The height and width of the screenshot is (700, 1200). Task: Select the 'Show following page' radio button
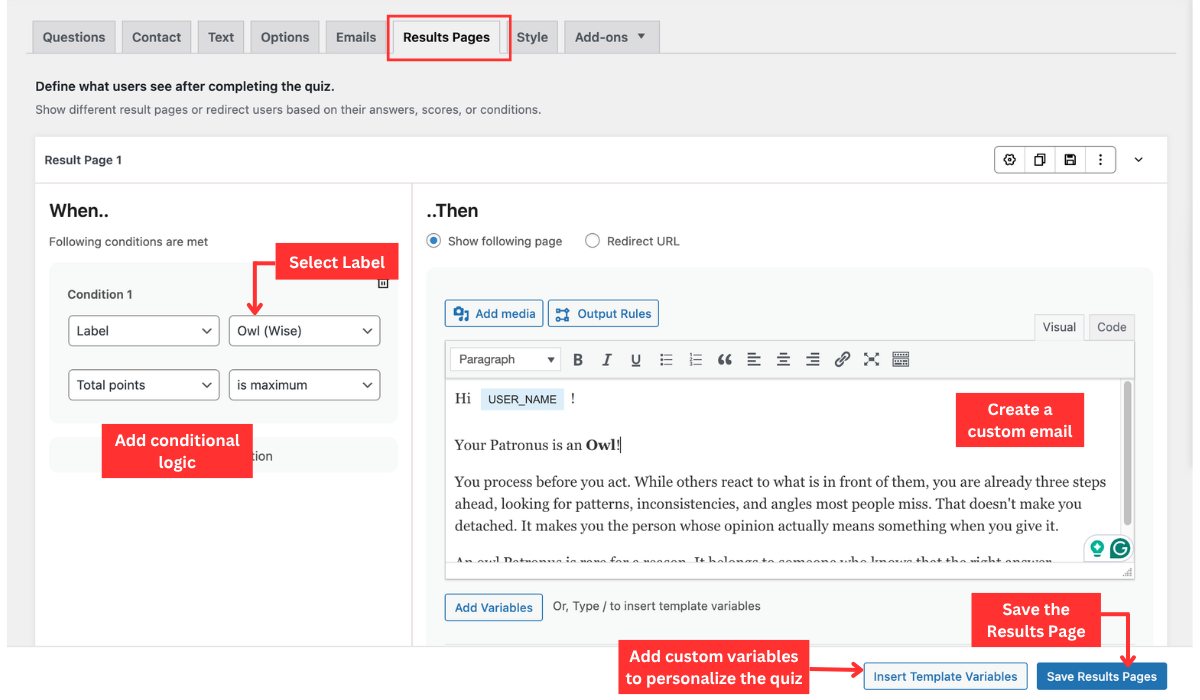tap(434, 241)
